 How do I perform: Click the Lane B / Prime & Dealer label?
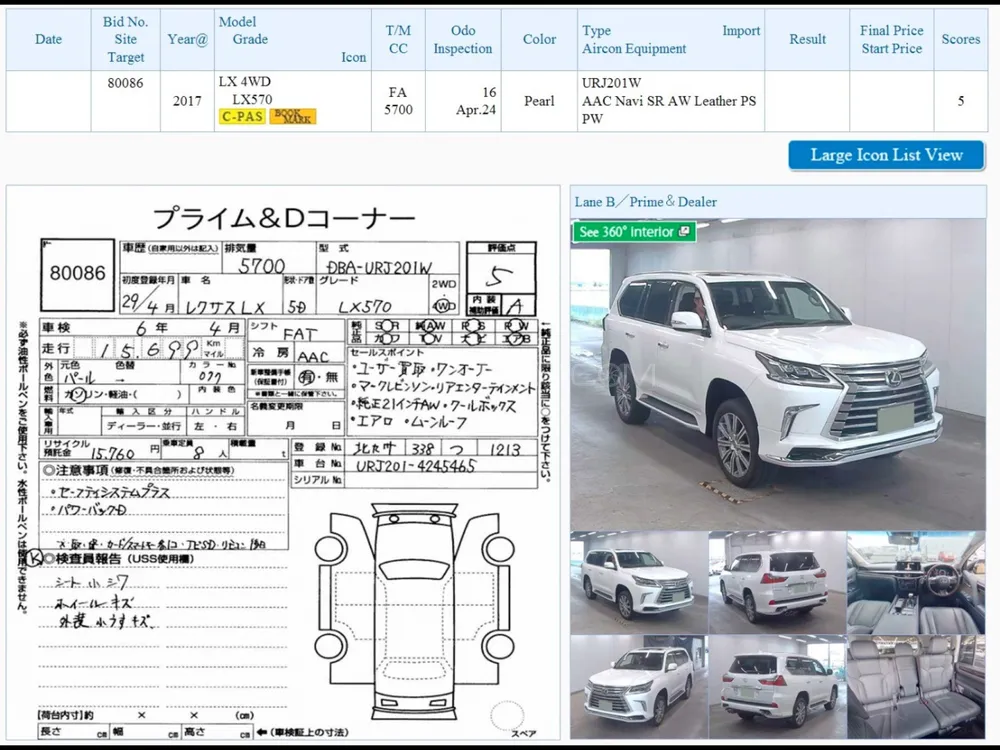point(645,202)
